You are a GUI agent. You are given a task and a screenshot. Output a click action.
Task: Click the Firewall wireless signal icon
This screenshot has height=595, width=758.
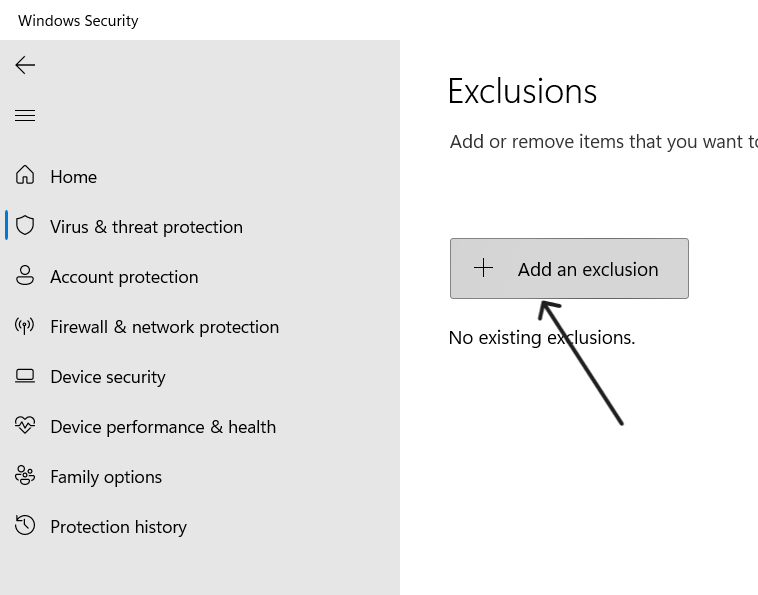click(x=25, y=326)
